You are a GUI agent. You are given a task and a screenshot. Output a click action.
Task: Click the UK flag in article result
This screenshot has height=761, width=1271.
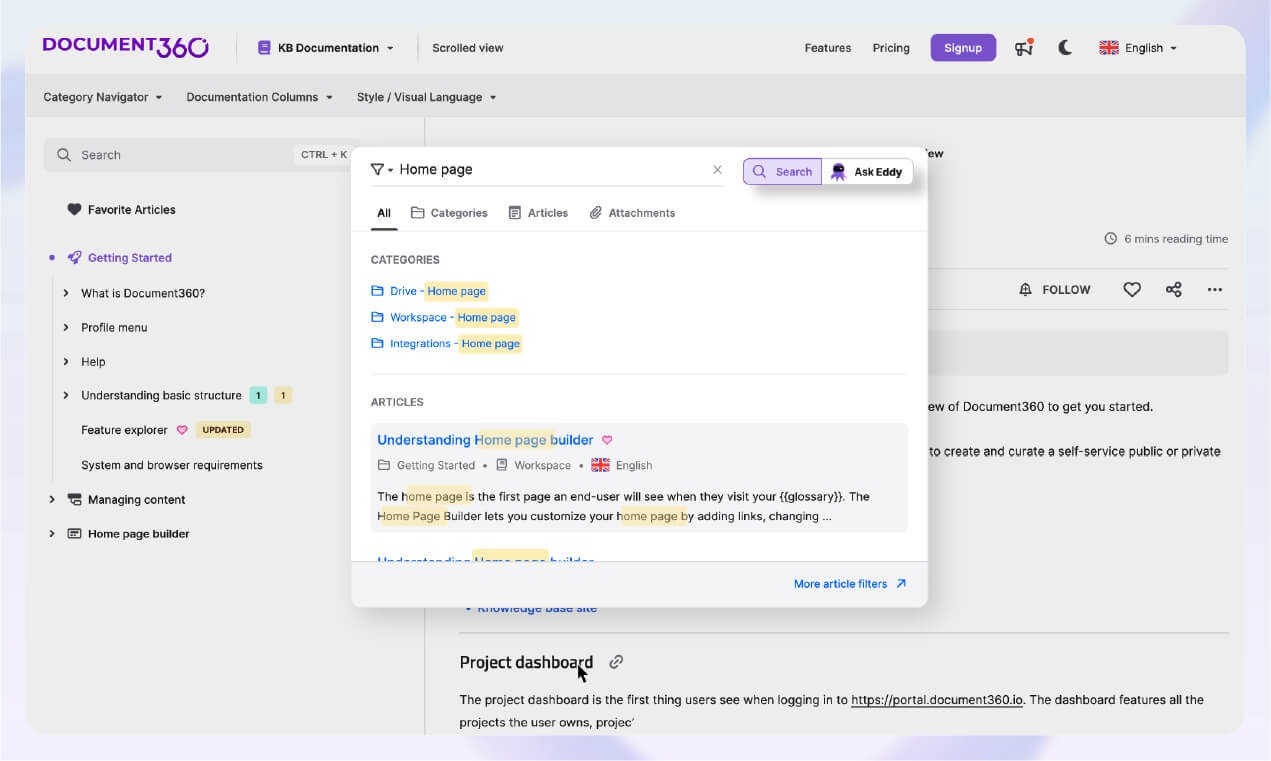pos(600,465)
